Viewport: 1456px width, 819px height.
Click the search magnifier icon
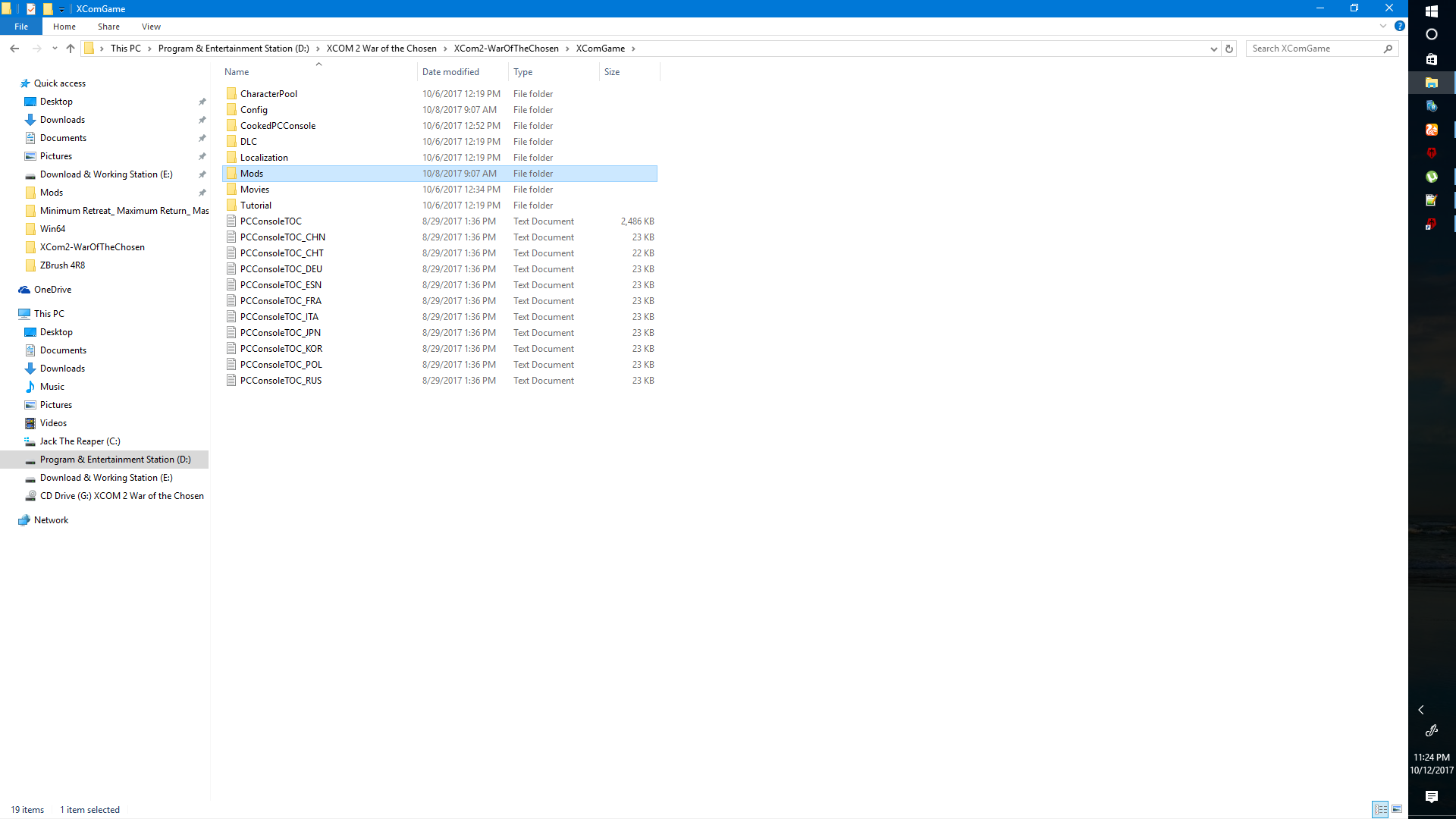click(1389, 49)
